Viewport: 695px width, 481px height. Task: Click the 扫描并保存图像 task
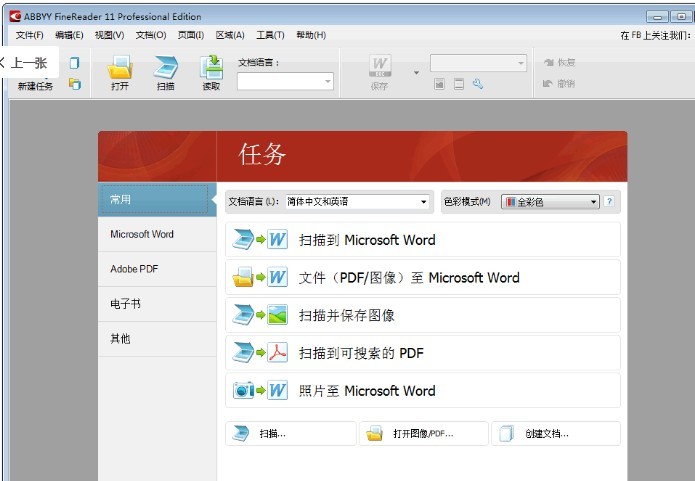(x=423, y=315)
